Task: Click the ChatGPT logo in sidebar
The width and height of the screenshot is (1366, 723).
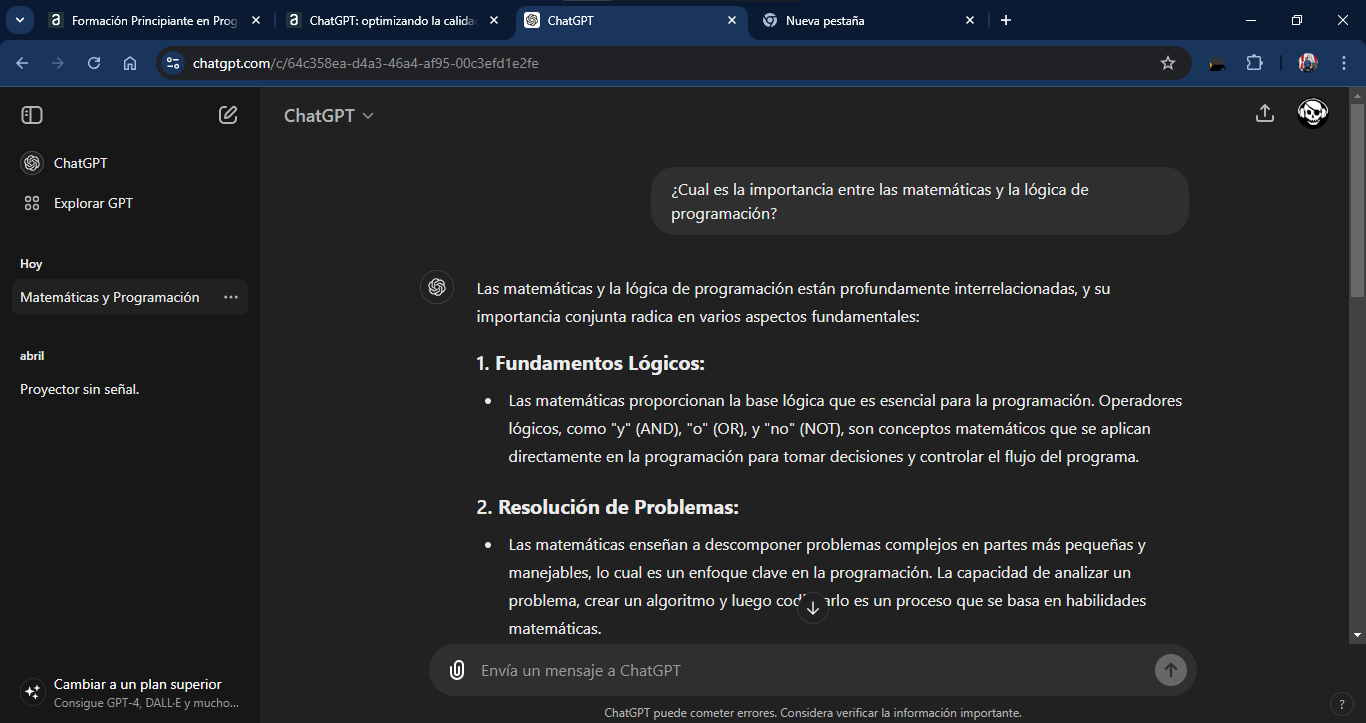Action: pyautogui.click(x=32, y=163)
